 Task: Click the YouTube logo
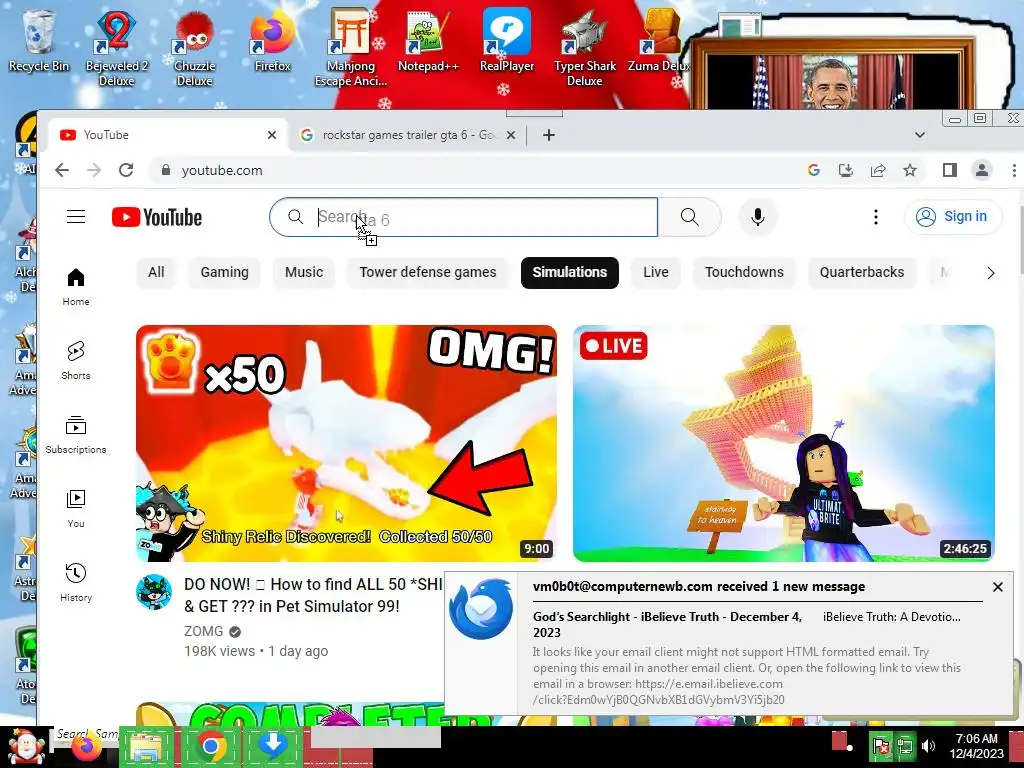click(157, 217)
